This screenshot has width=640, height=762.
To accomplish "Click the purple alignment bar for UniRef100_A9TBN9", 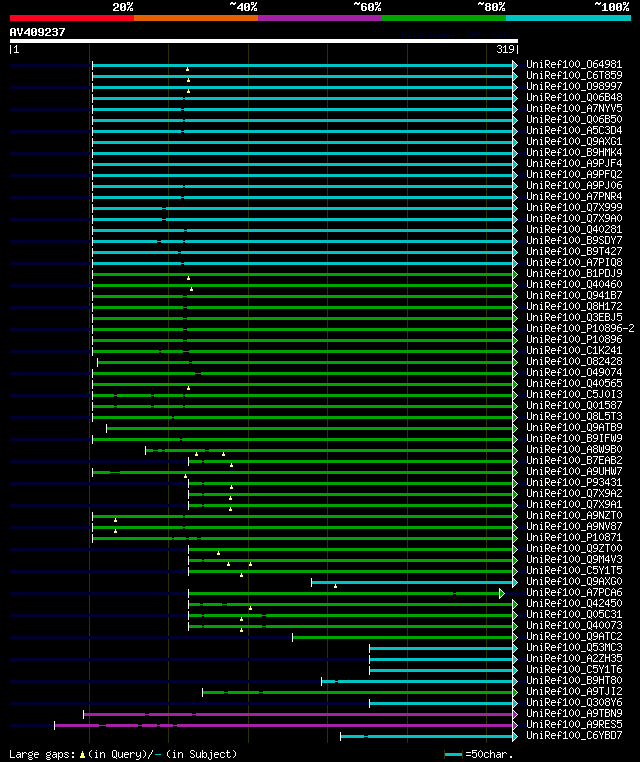I will click(298, 714).
